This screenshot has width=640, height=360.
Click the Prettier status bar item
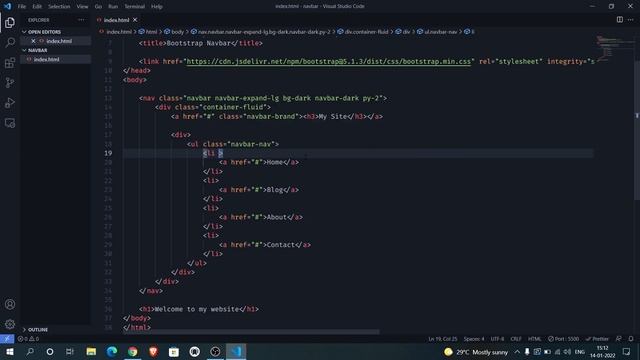597,339
